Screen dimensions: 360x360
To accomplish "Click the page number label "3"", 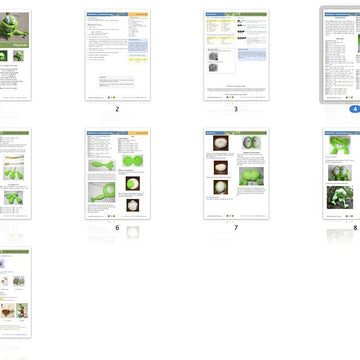I will [236, 109].
